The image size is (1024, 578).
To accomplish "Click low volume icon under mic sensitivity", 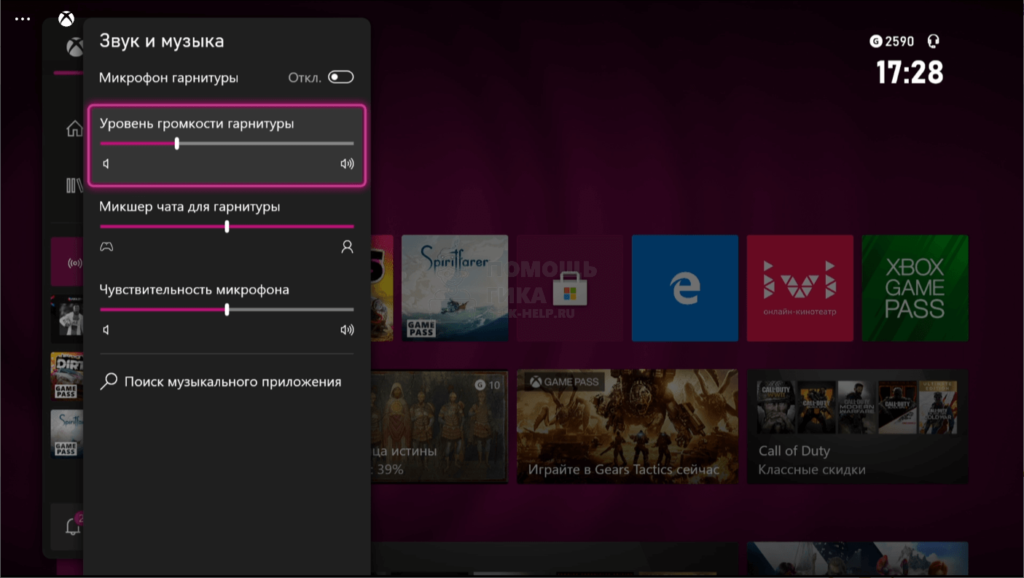I will [106, 329].
